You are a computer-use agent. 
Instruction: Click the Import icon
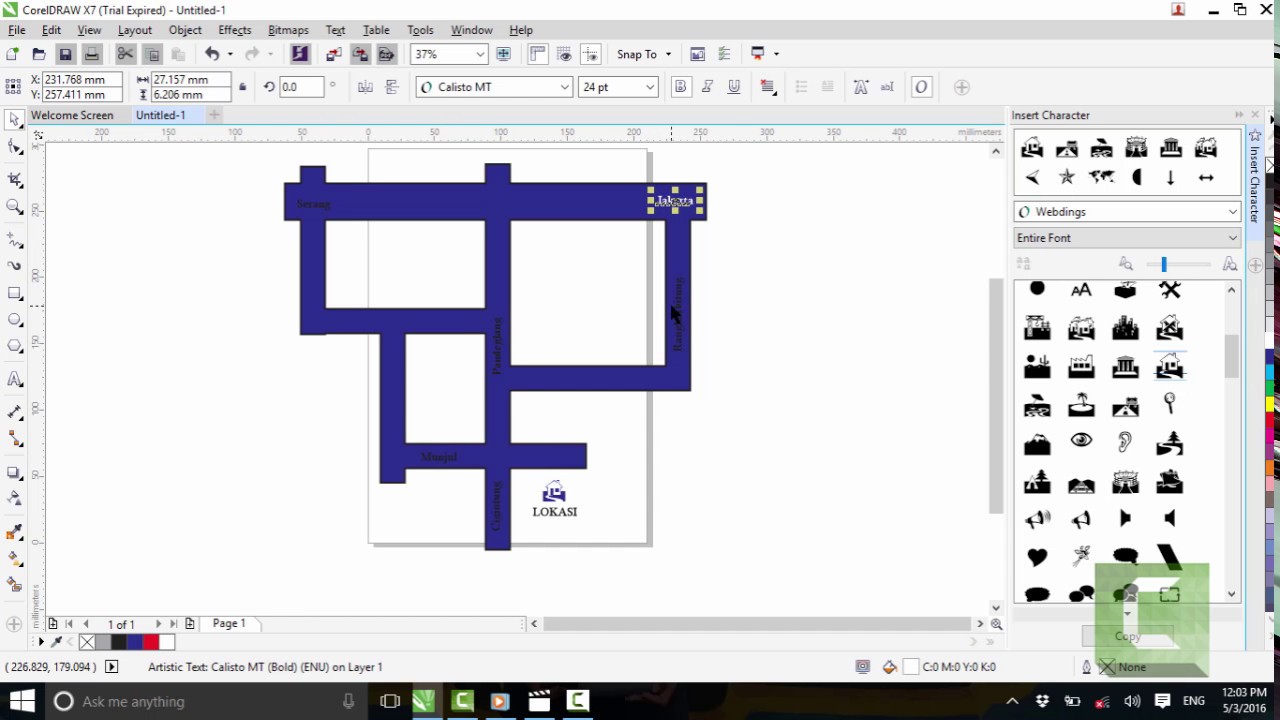coord(334,54)
